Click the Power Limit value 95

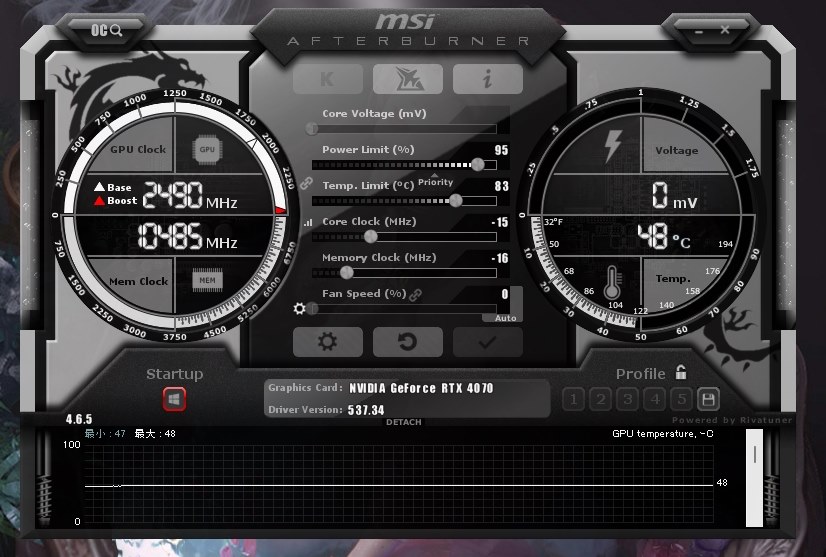(502, 150)
